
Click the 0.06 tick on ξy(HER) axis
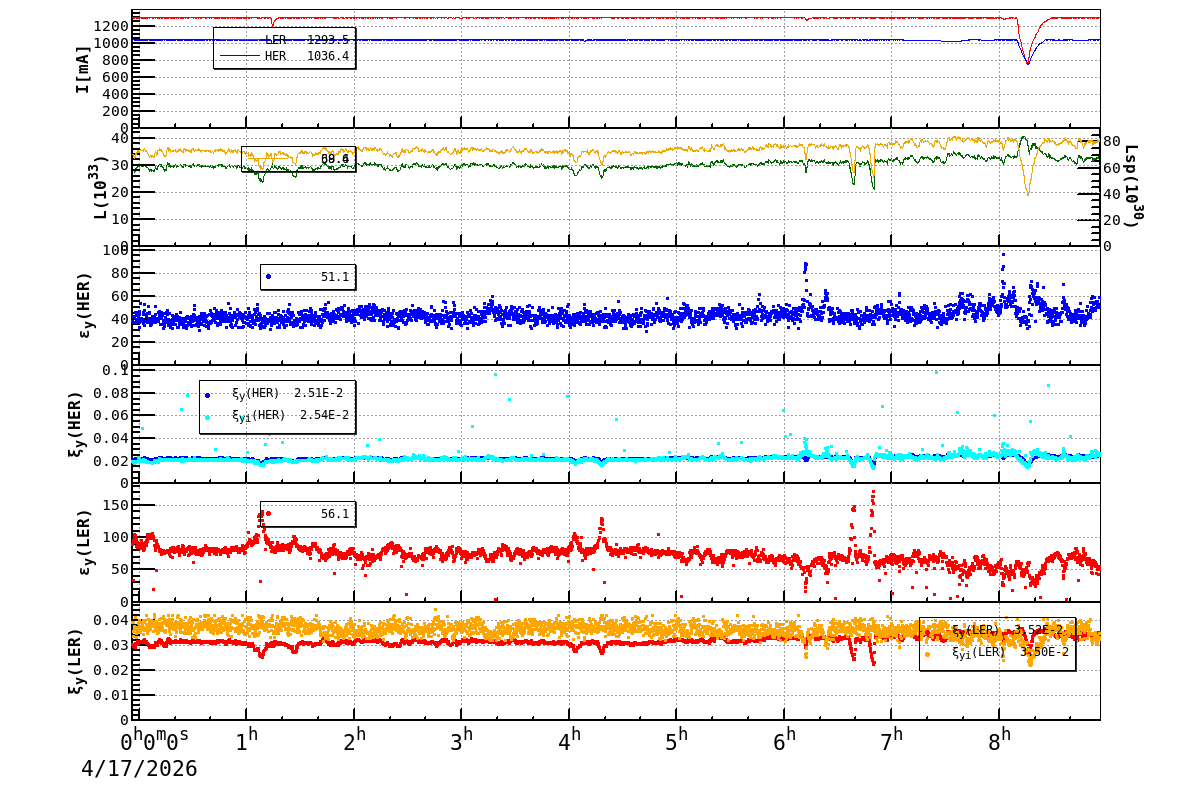pos(111,415)
